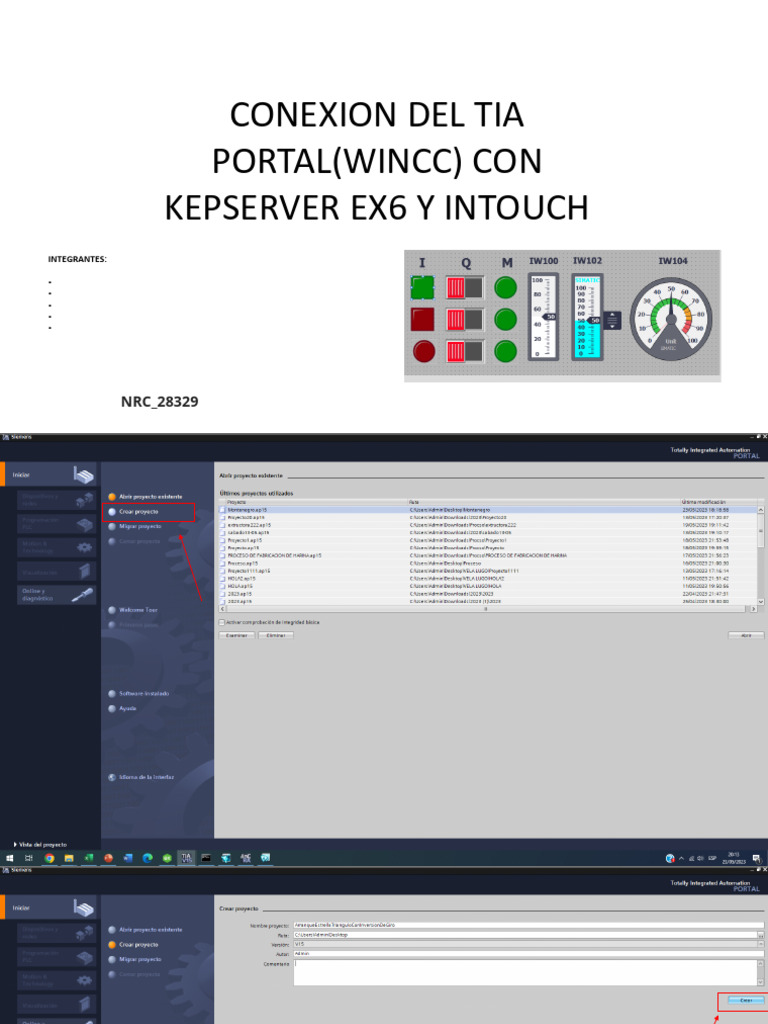Select the Proyecto1111.ap15 project row
Viewport: 768px width, 1024px height.
point(487,571)
